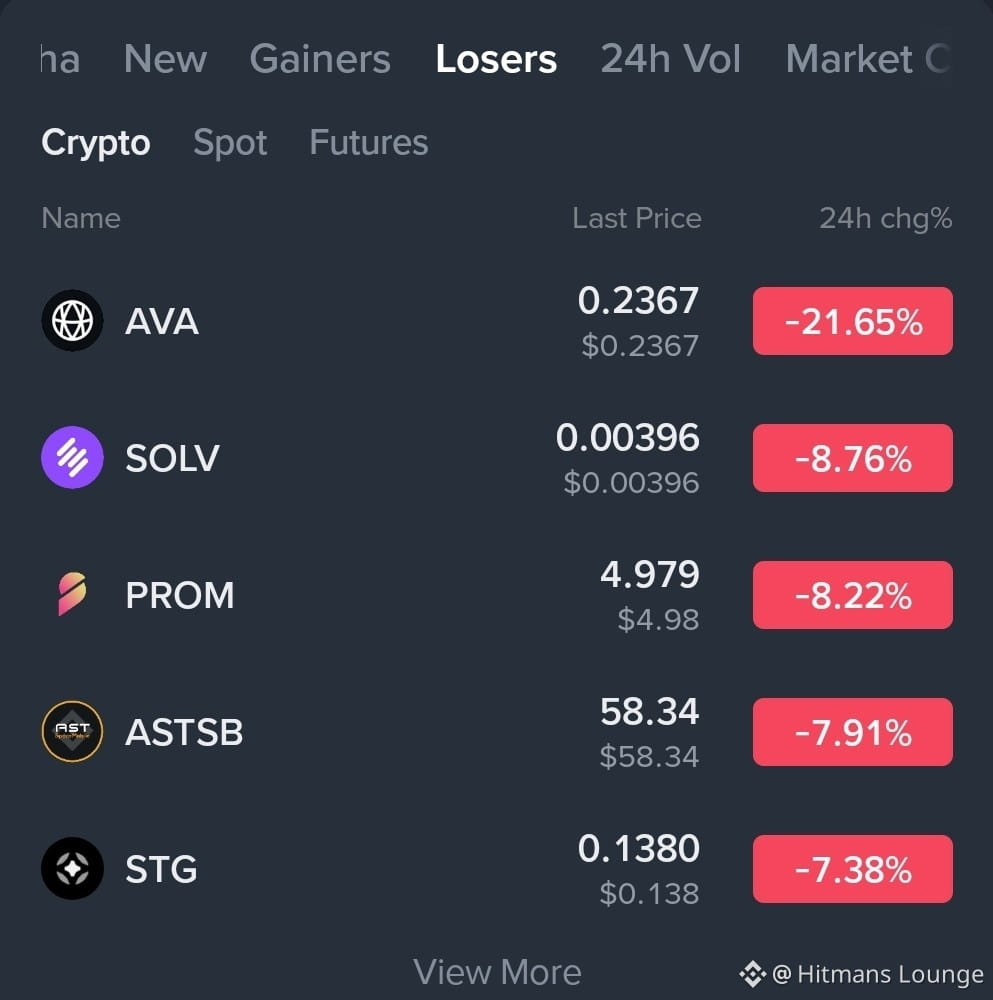Image resolution: width=993 pixels, height=1000 pixels.
Task: Open the Market Cap tab
Action: pyautogui.click(x=869, y=59)
